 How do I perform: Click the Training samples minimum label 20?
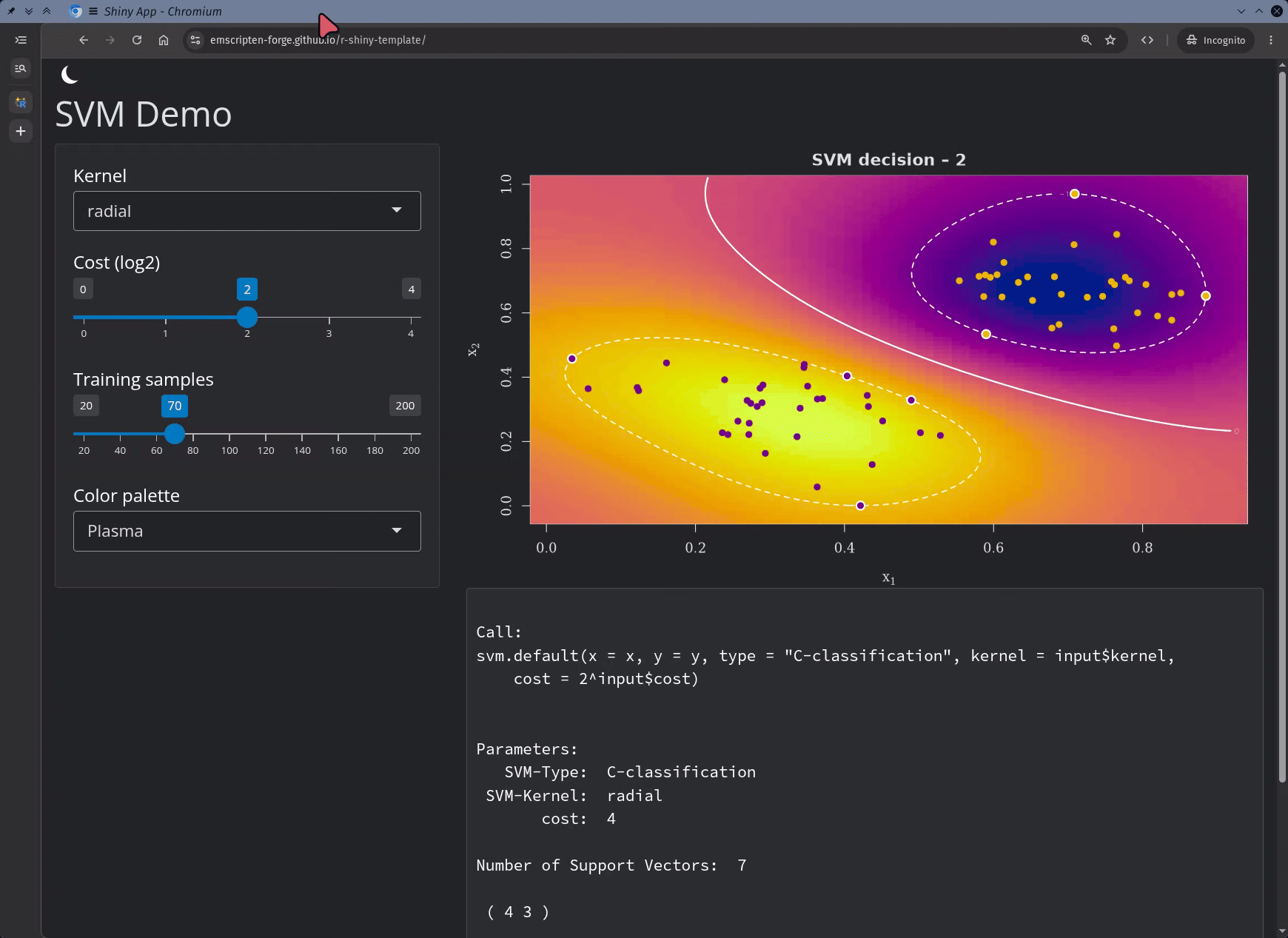[x=86, y=406]
